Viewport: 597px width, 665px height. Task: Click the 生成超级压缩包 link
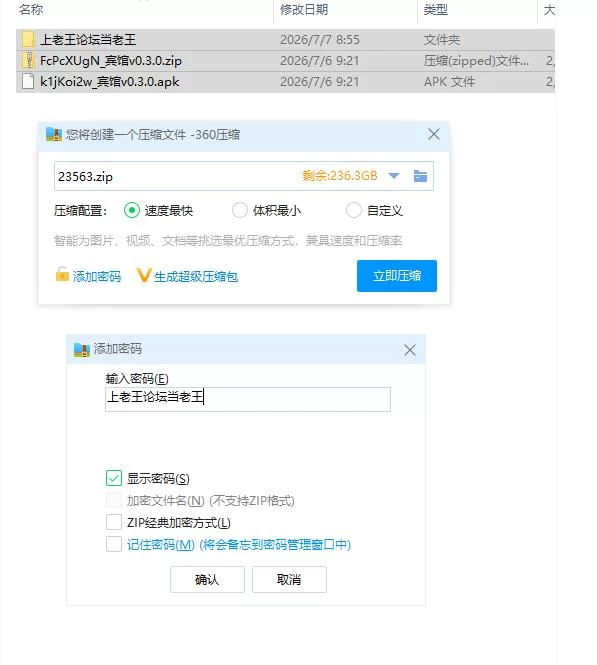click(x=196, y=277)
